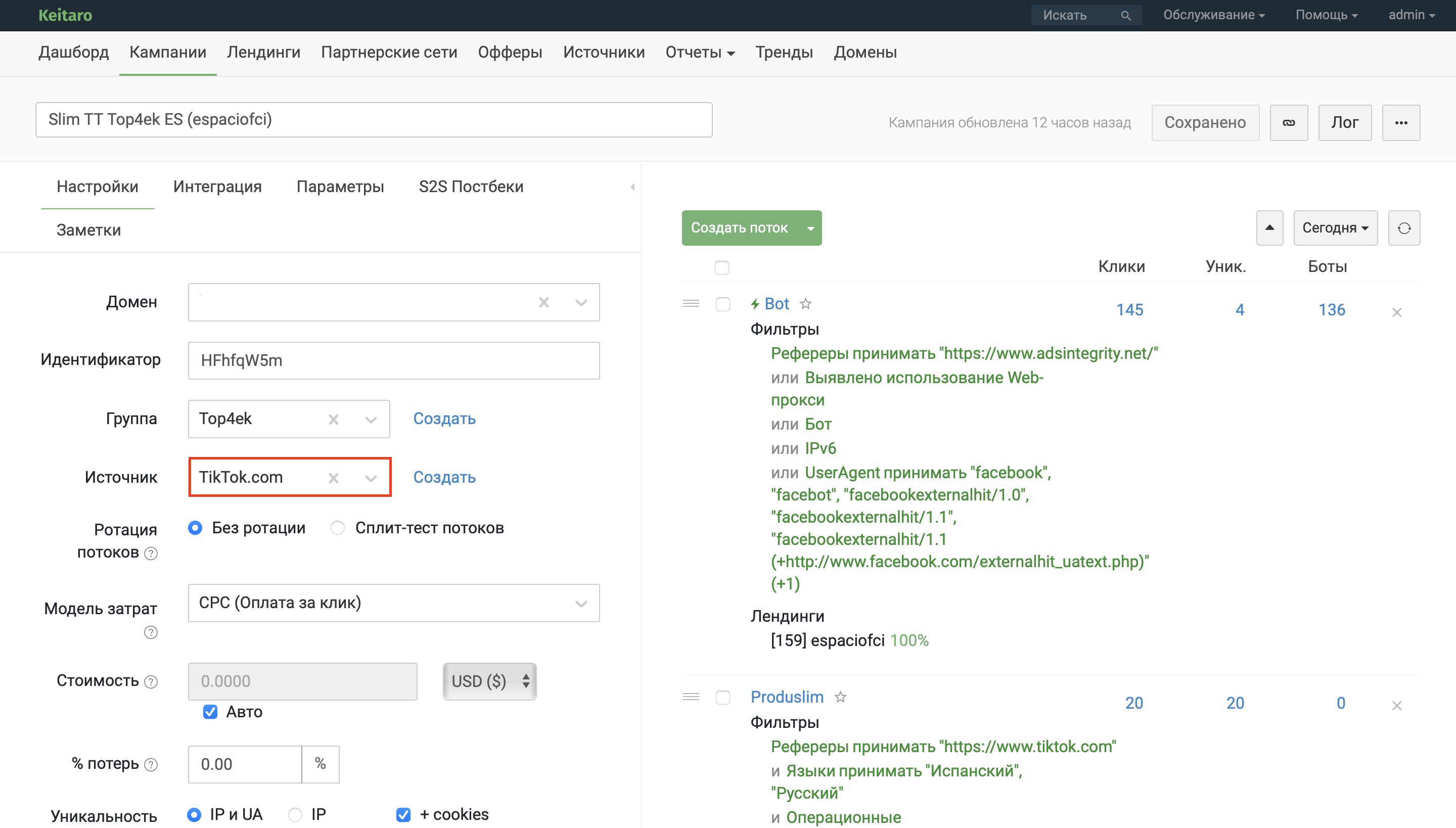The height and width of the screenshot is (828, 1456).
Task: Expand the Группа dropdown chevron
Action: pyautogui.click(x=371, y=420)
